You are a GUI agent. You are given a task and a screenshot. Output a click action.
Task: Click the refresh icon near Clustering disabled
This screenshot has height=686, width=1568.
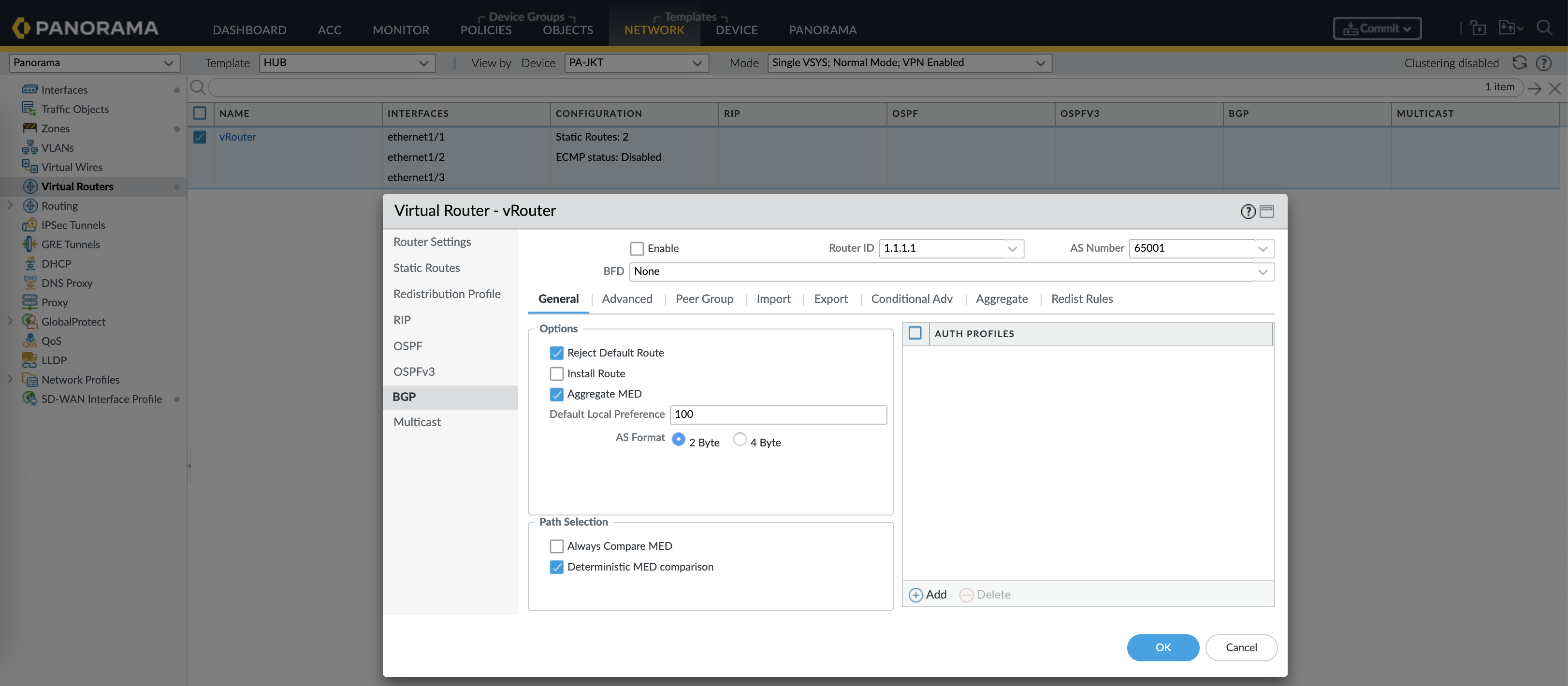(x=1520, y=63)
